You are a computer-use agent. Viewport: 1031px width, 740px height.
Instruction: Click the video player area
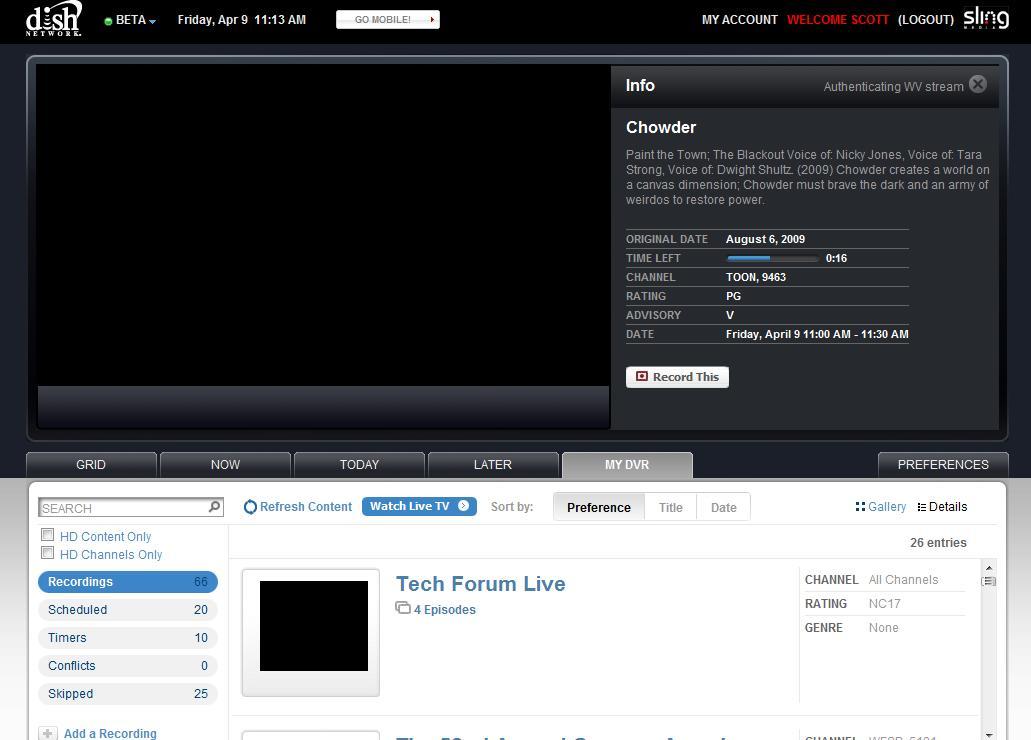[323, 225]
